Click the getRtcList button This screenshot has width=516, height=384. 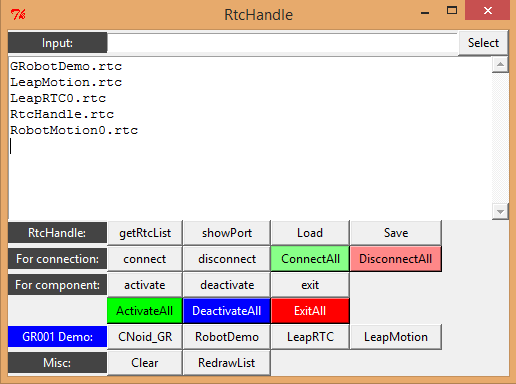[145, 233]
